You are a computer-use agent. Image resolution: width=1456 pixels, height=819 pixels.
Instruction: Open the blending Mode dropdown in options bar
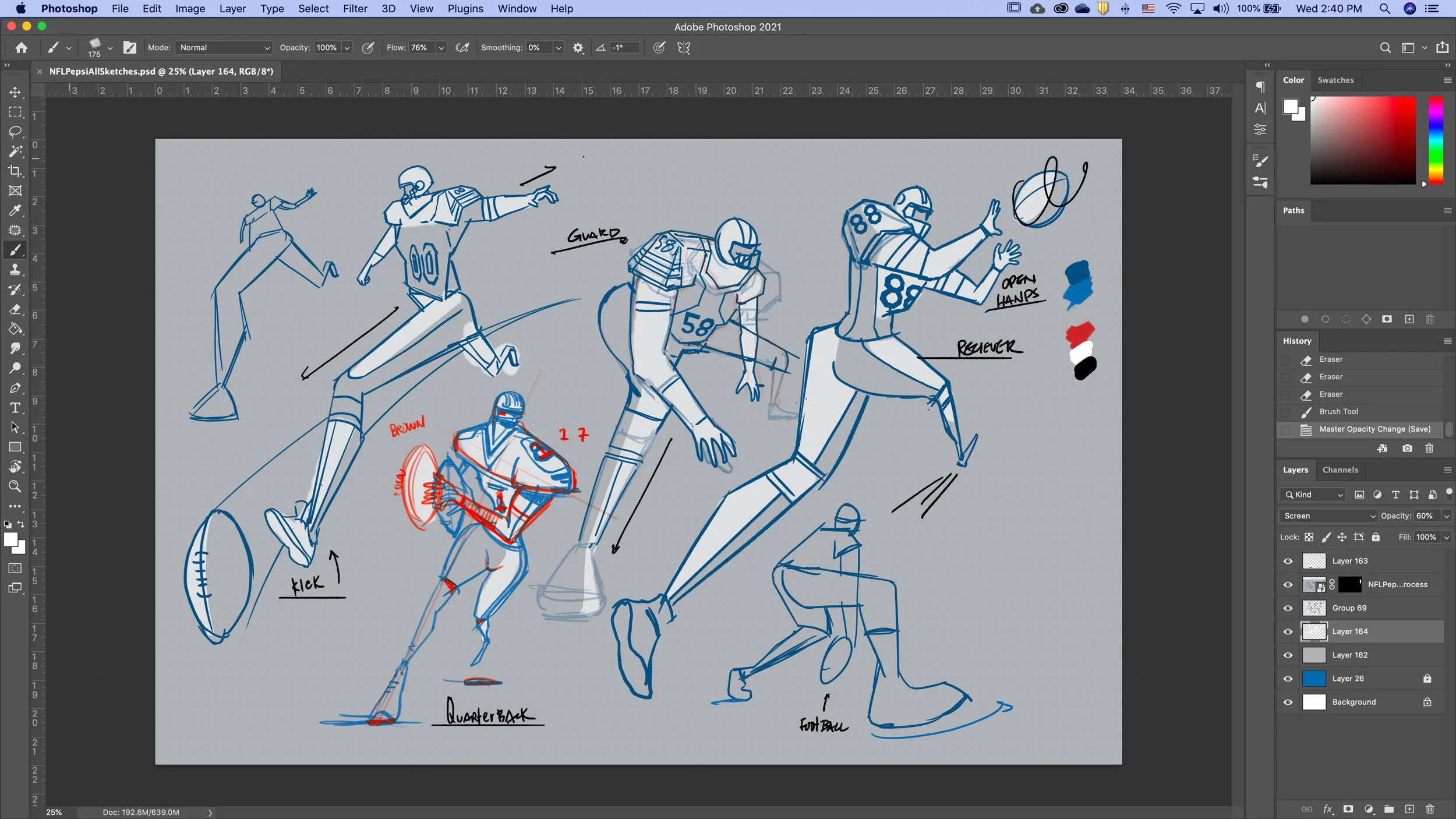coord(223,48)
